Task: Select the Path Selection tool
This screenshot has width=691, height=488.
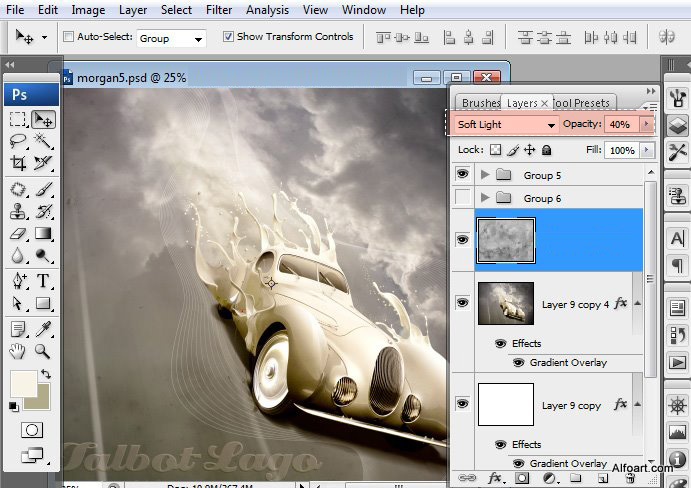Action: click(18, 303)
